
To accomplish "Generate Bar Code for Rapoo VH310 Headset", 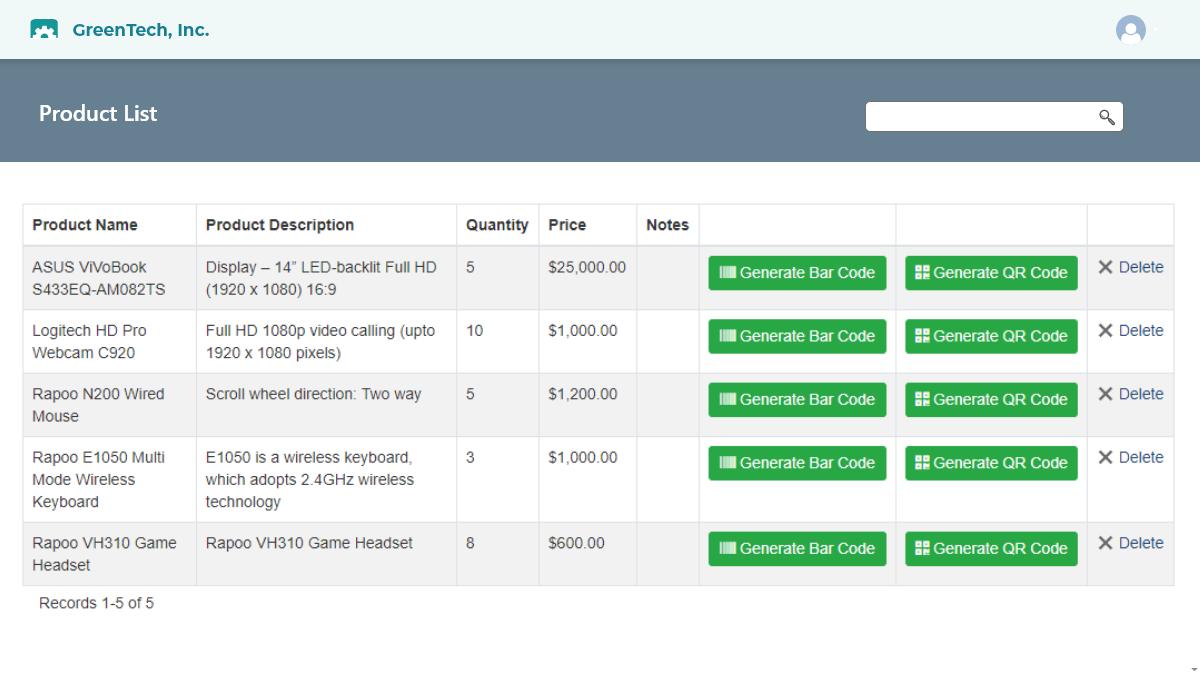I will (797, 549).
